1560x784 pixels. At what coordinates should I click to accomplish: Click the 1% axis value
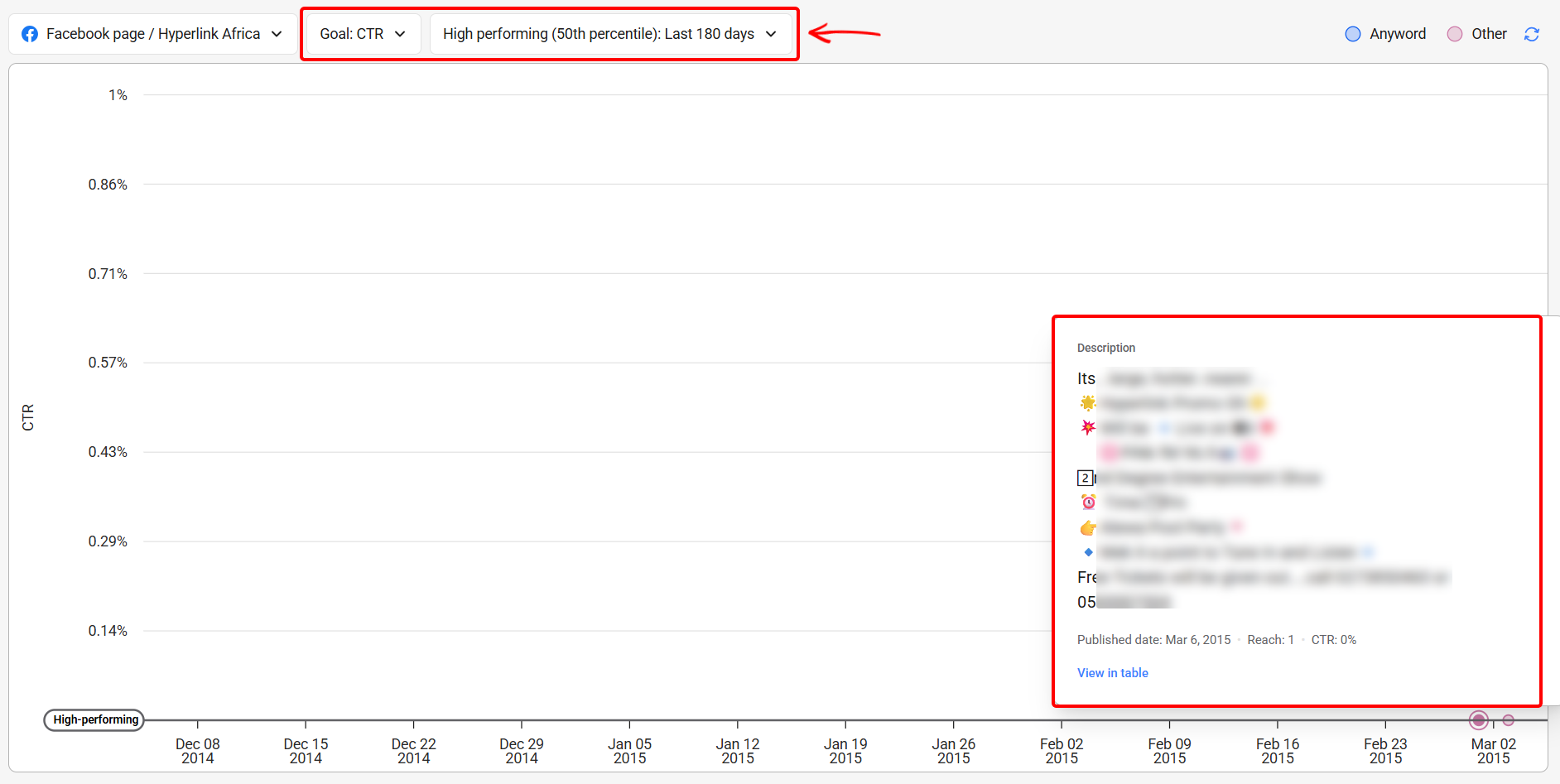pos(118,95)
